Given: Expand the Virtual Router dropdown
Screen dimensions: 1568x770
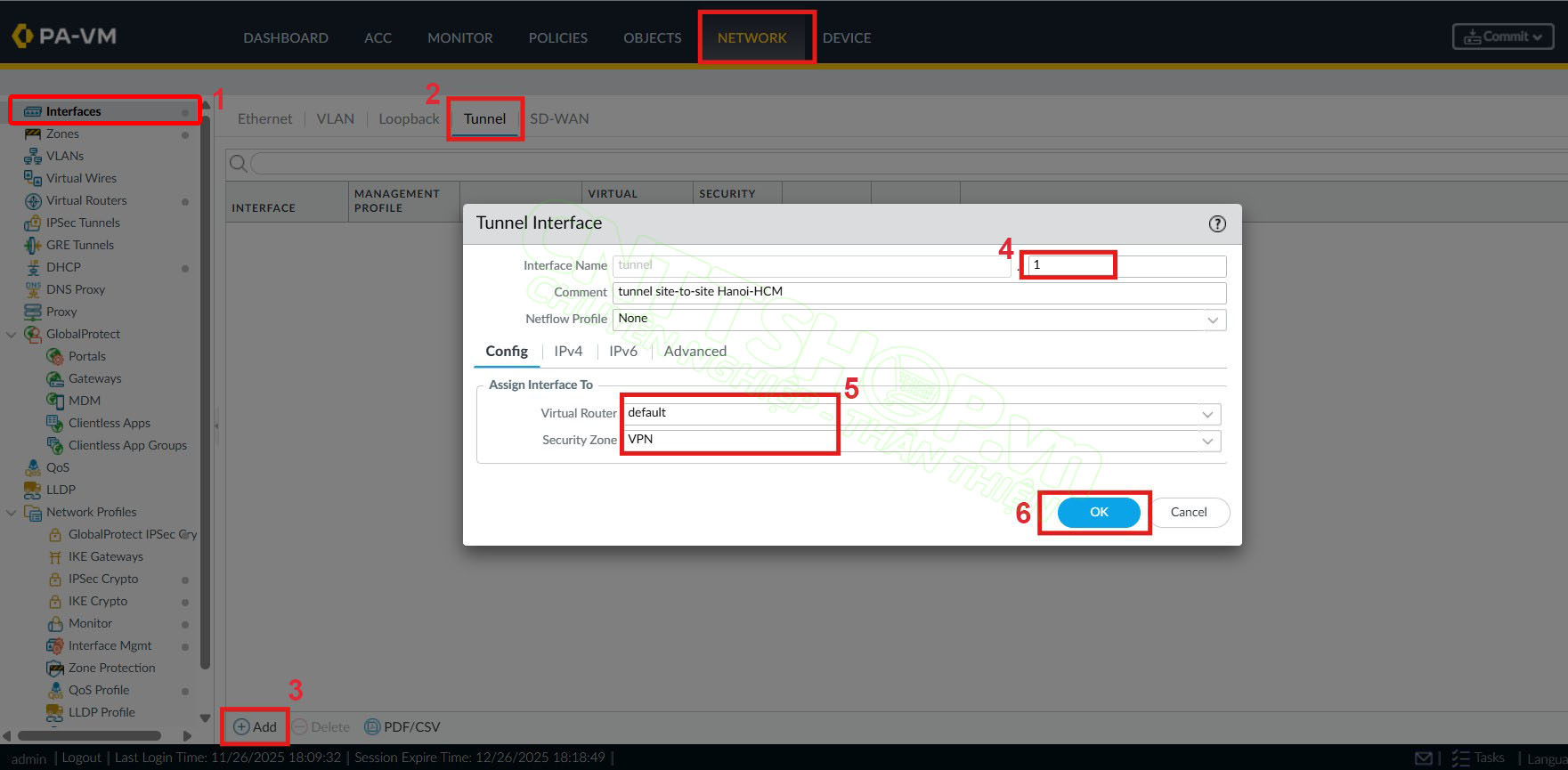Looking at the screenshot, I should pyautogui.click(x=1207, y=414).
